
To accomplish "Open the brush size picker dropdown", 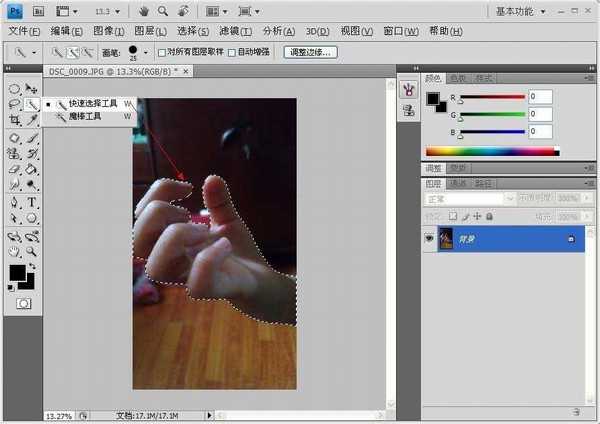I will pos(146,52).
